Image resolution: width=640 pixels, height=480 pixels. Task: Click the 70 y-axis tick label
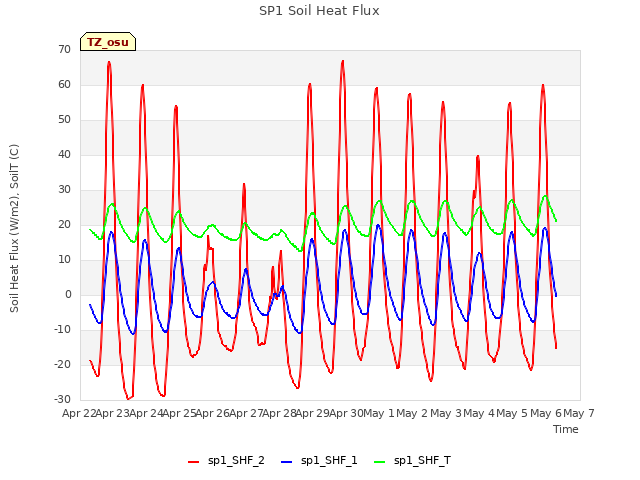[x=64, y=49]
